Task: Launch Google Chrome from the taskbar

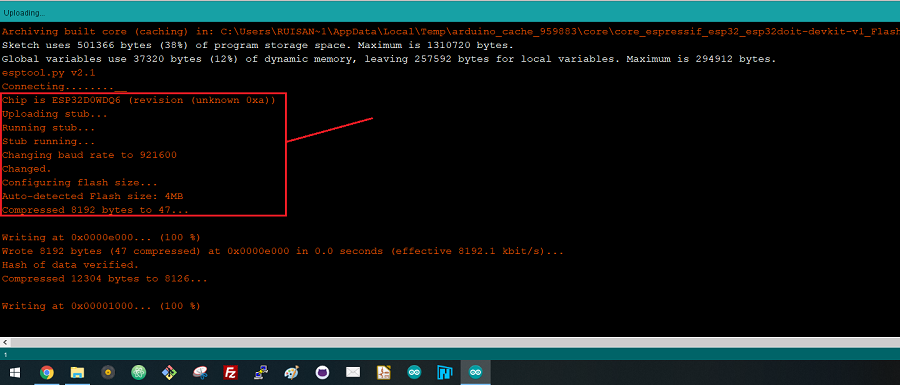Action: pos(46,373)
